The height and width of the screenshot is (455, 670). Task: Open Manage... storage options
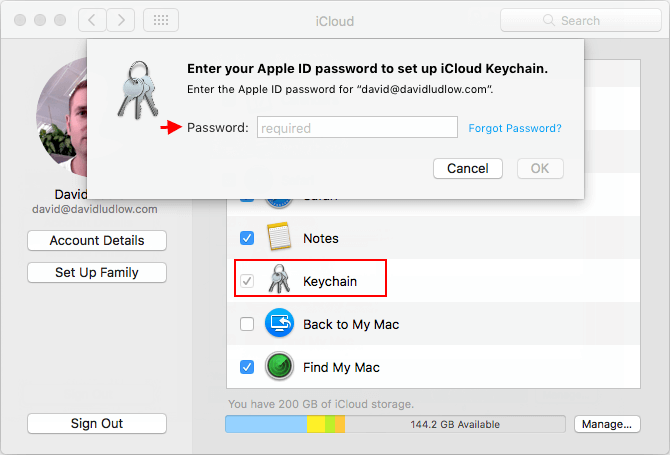click(x=607, y=424)
